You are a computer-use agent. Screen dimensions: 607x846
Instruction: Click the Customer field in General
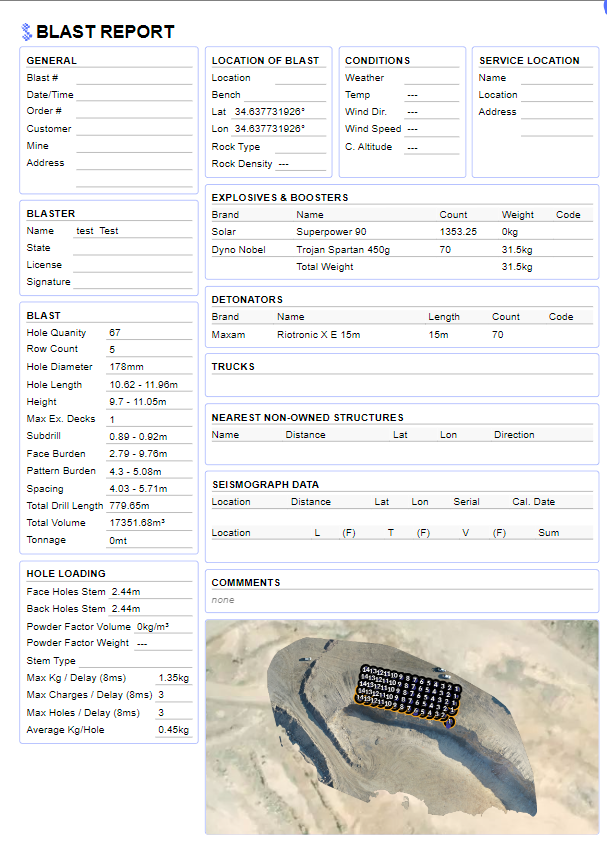(133, 129)
